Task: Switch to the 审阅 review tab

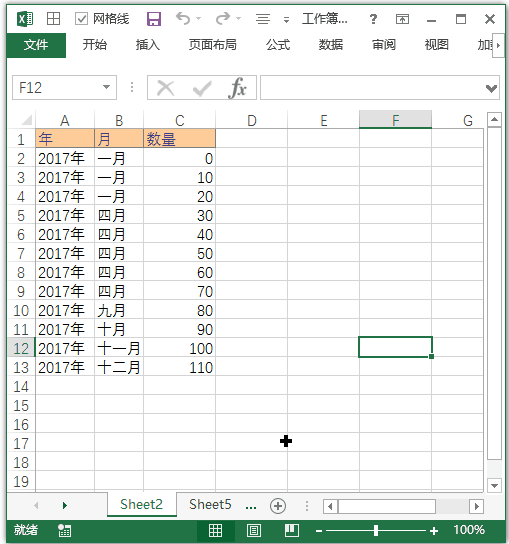Action: (384, 45)
